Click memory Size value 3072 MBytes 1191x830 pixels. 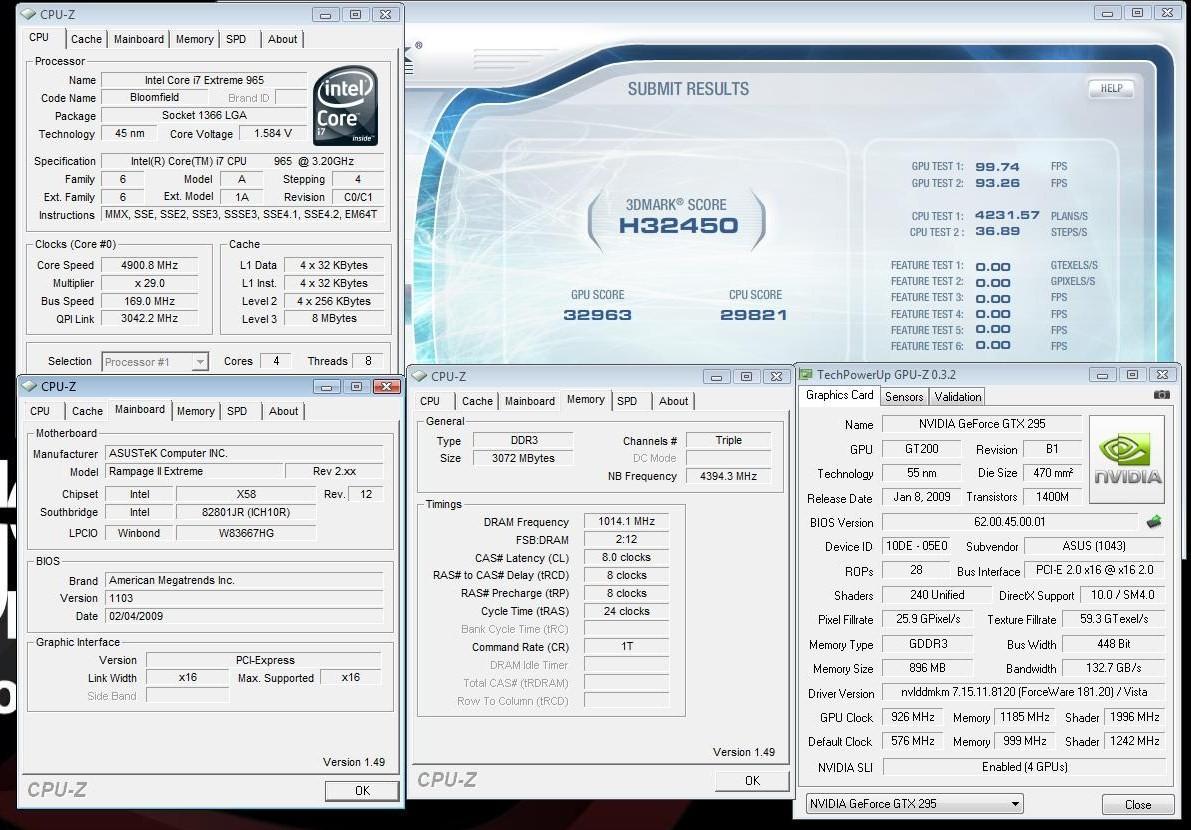coord(523,458)
